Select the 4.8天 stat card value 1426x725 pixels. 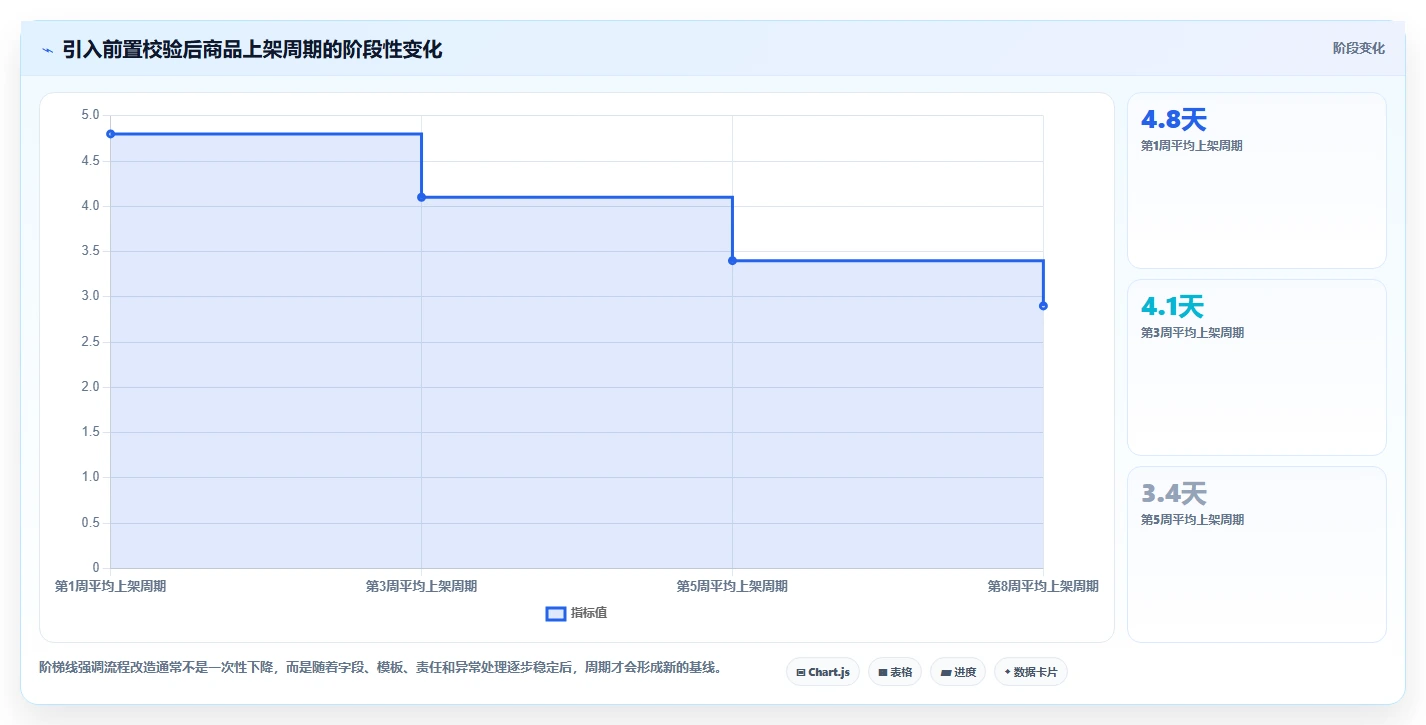click(1174, 120)
